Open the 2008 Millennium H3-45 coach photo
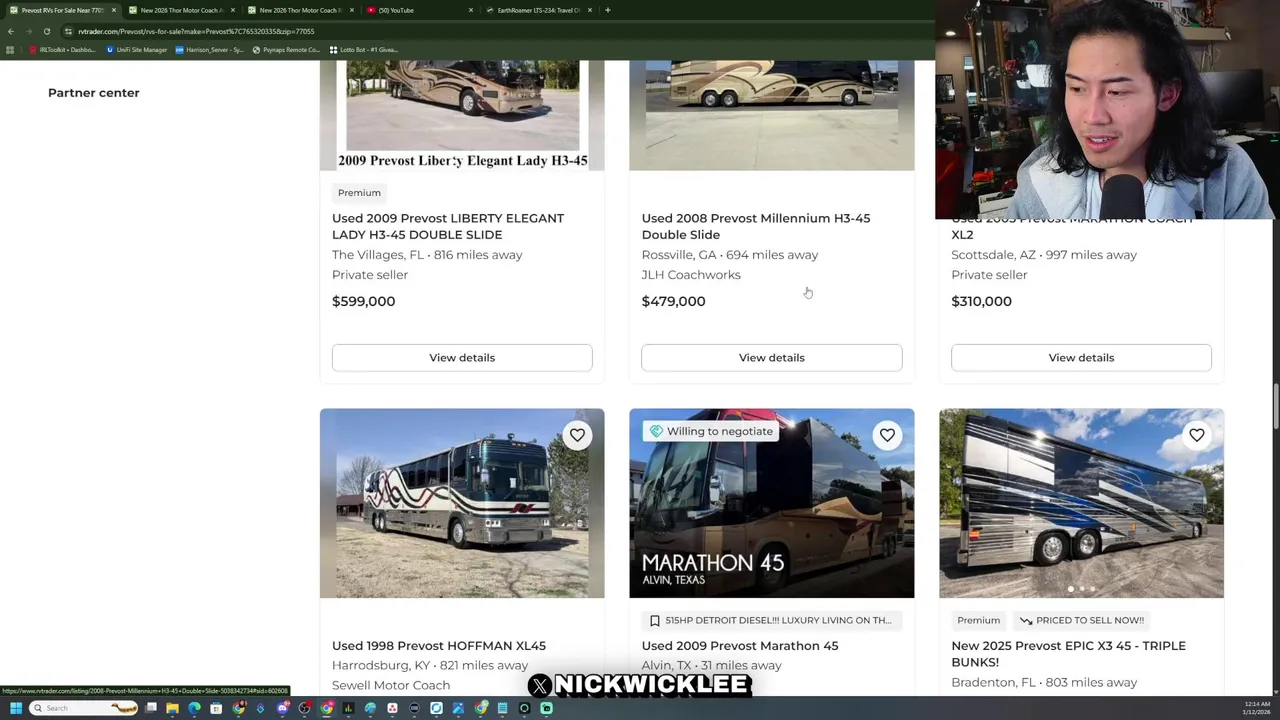This screenshot has width=1280, height=720. [771, 115]
